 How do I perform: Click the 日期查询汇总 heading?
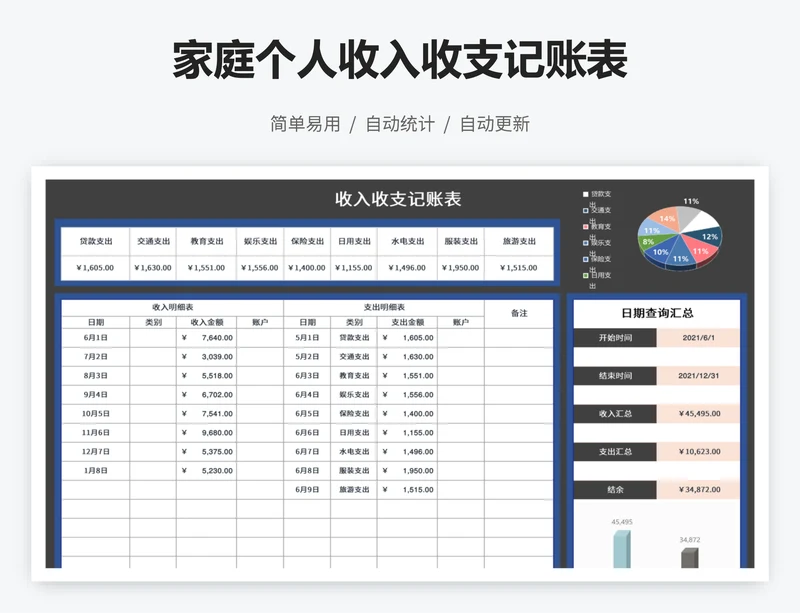657,313
